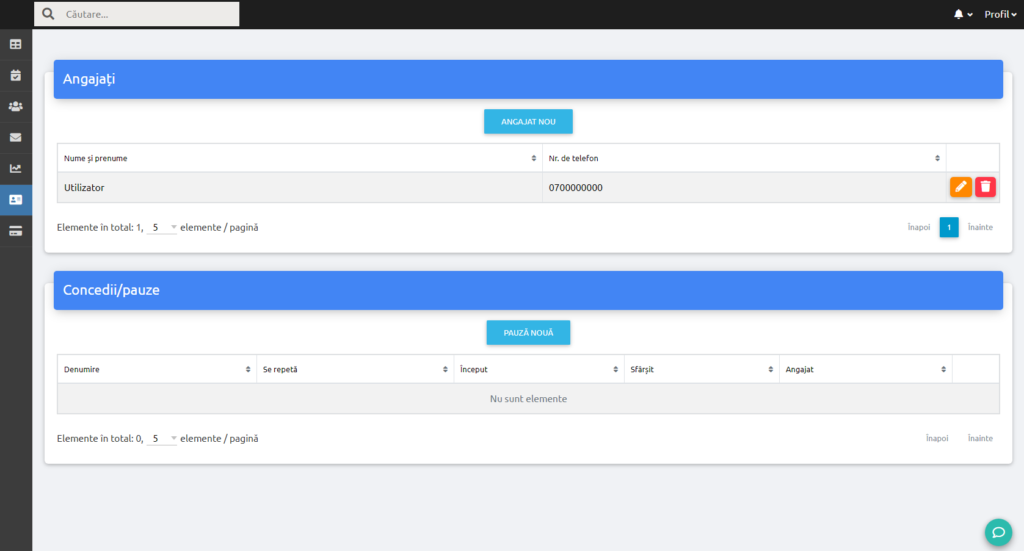The image size is (1024, 551).
Task: Click Înapoi in Concedii/pauze pagination
Action: coord(937,438)
